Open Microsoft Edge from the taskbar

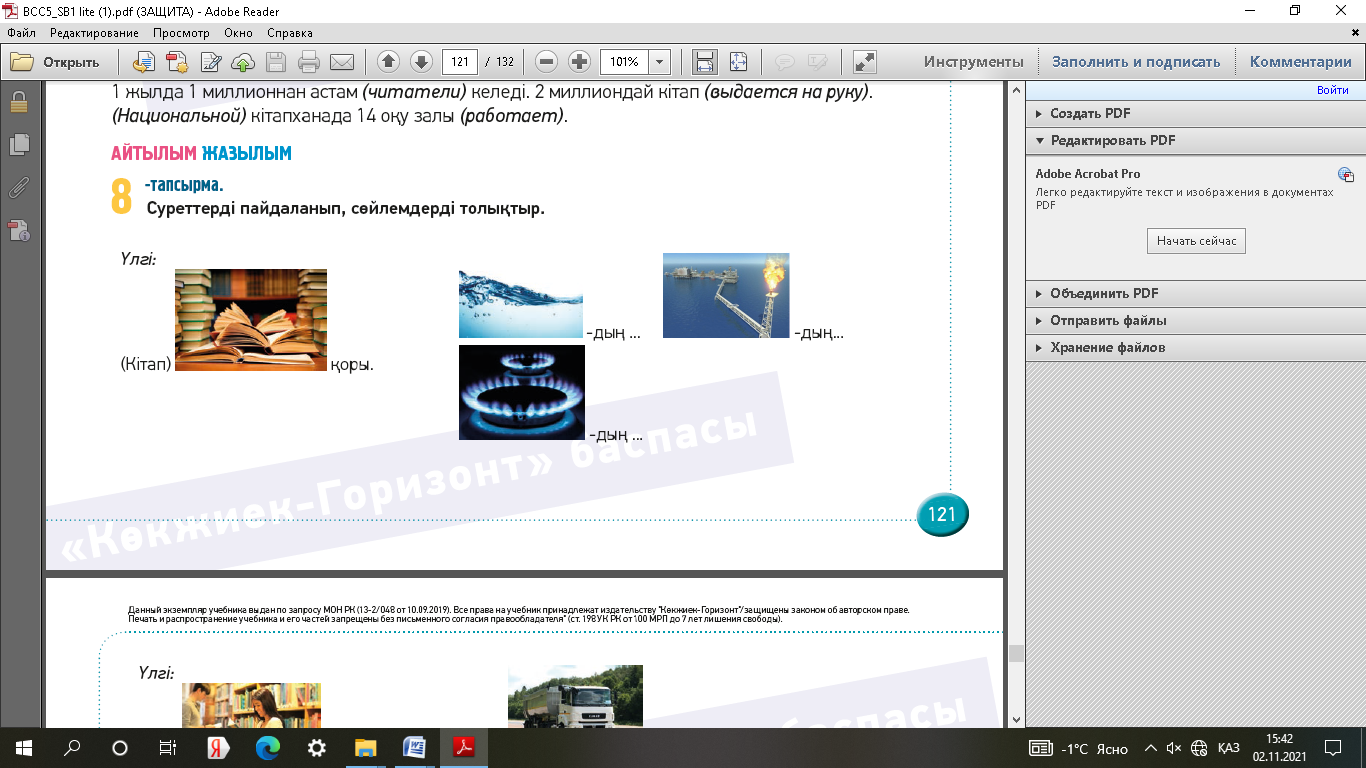[x=268, y=747]
